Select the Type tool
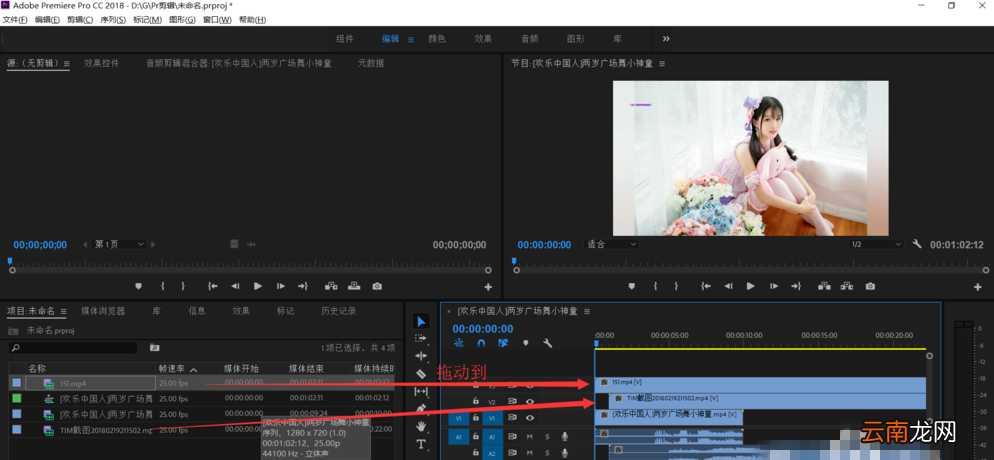The image size is (994, 460). pos(421,444)
